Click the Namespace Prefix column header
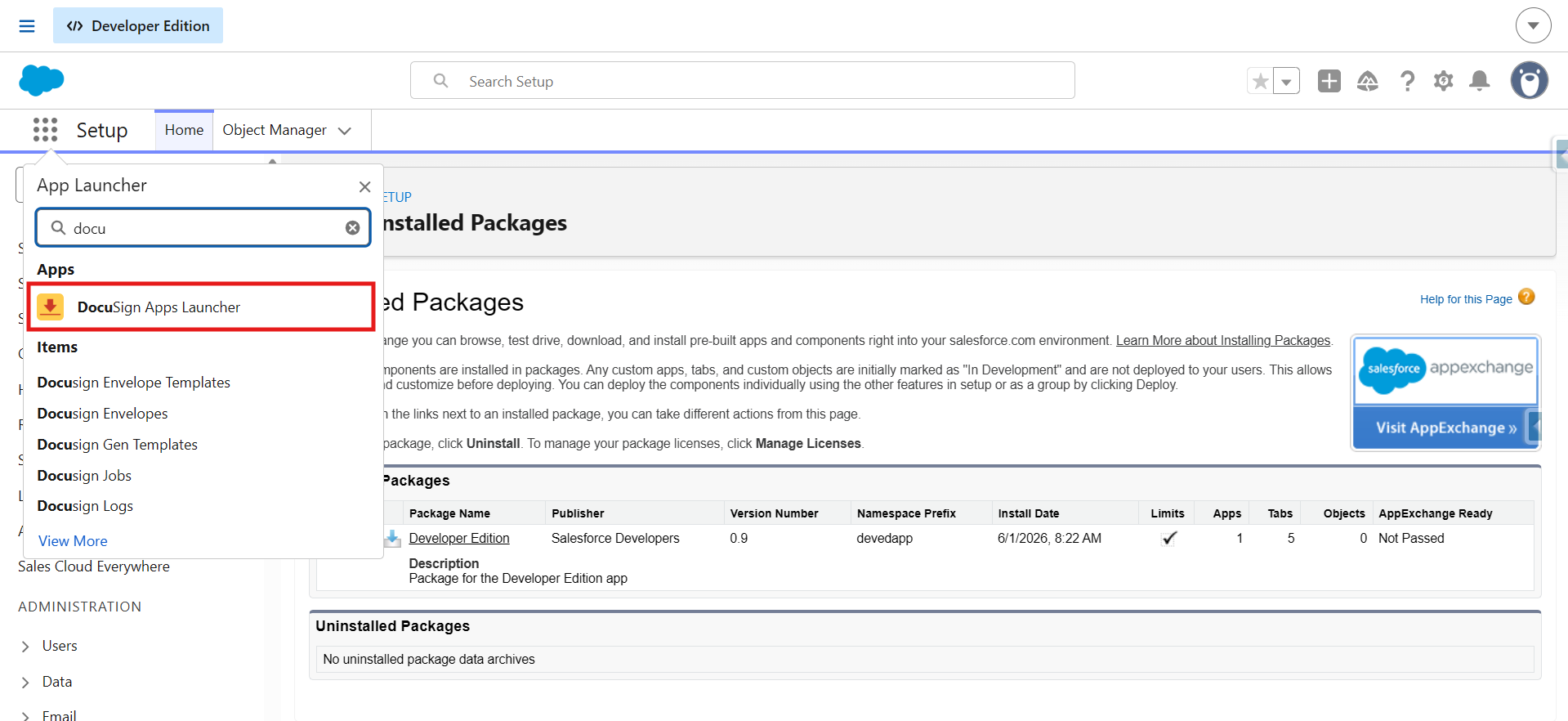 pos(906,513)
